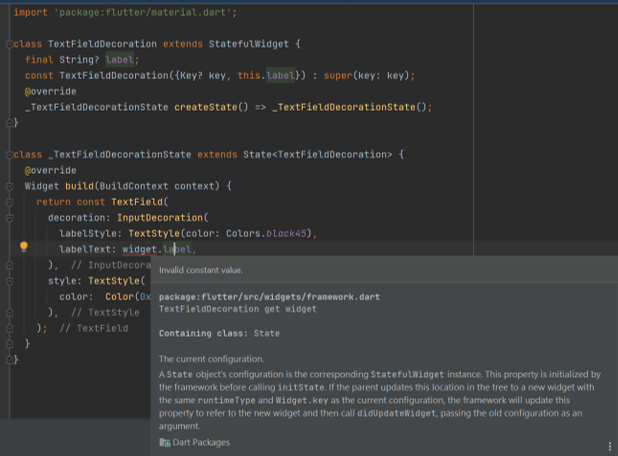This screenshot has height=456, width=618.
Task: Click InputDecoration constructor name
Action: (x=160, y=218)
